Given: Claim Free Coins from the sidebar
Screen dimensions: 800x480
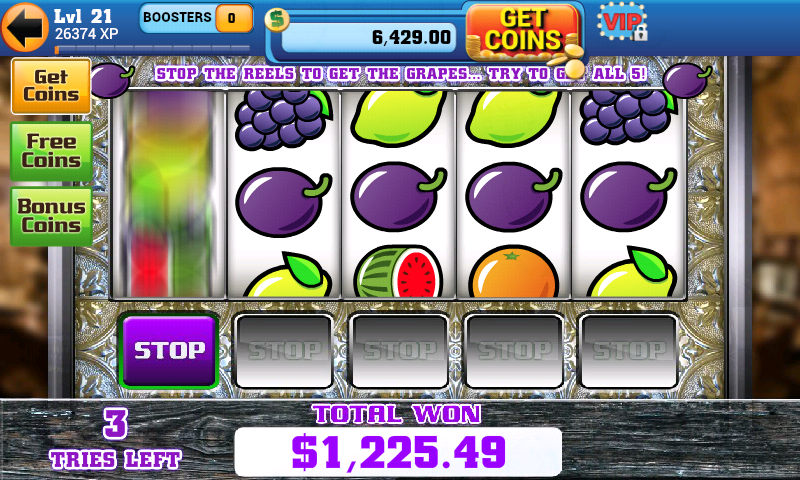Looking at the screenshot, I should click(51, 151).
